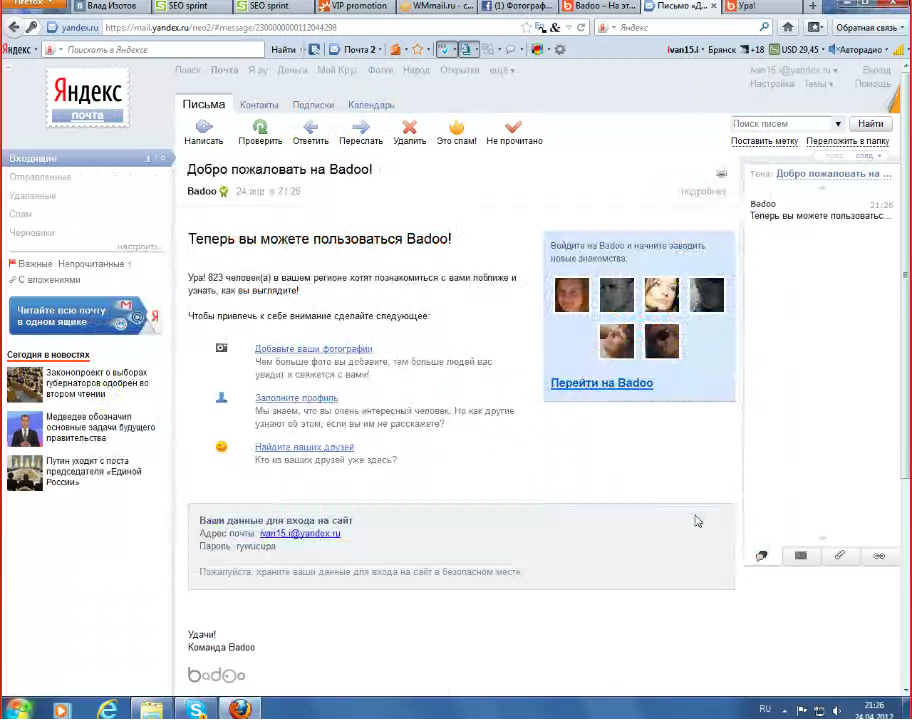Image resolution: width=912 pixels, height=720 pixels.
Task: Click the Написать (compose) icon
Action: [204, 126]
